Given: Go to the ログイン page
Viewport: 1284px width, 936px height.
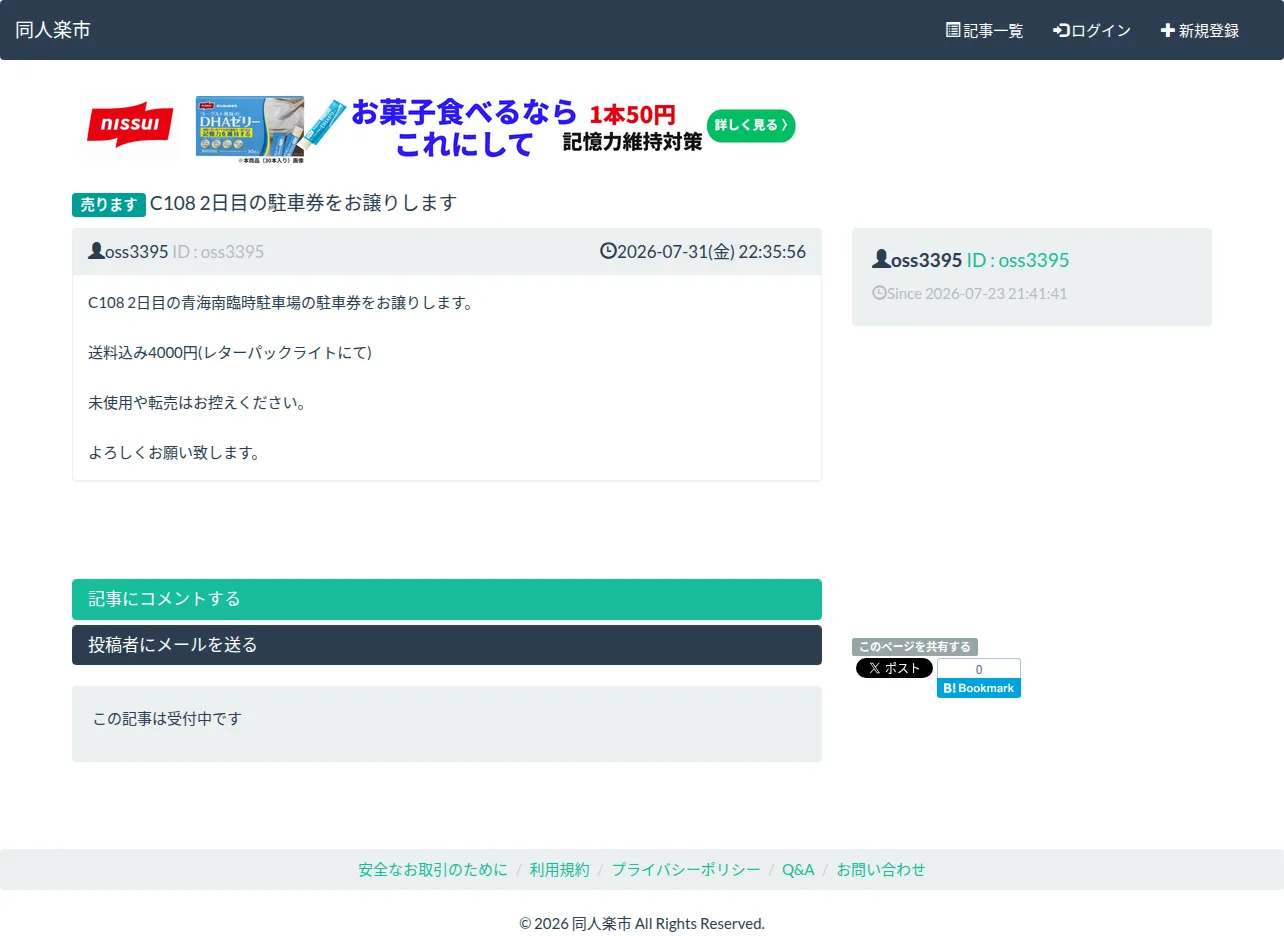Looking at the screenshot, I should pos(1091,30).
